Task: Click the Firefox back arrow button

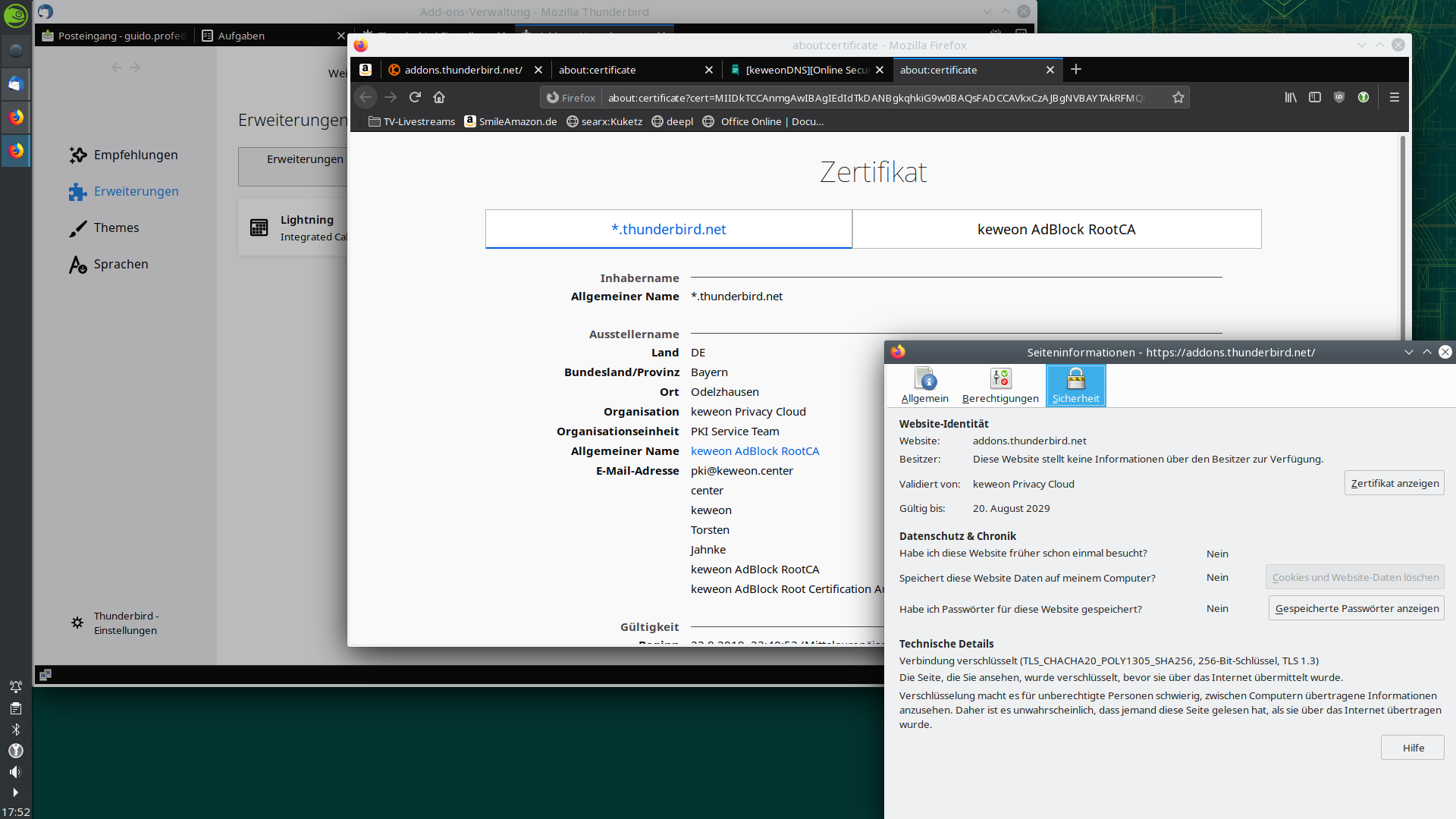Action: click(x=366, y=97)
